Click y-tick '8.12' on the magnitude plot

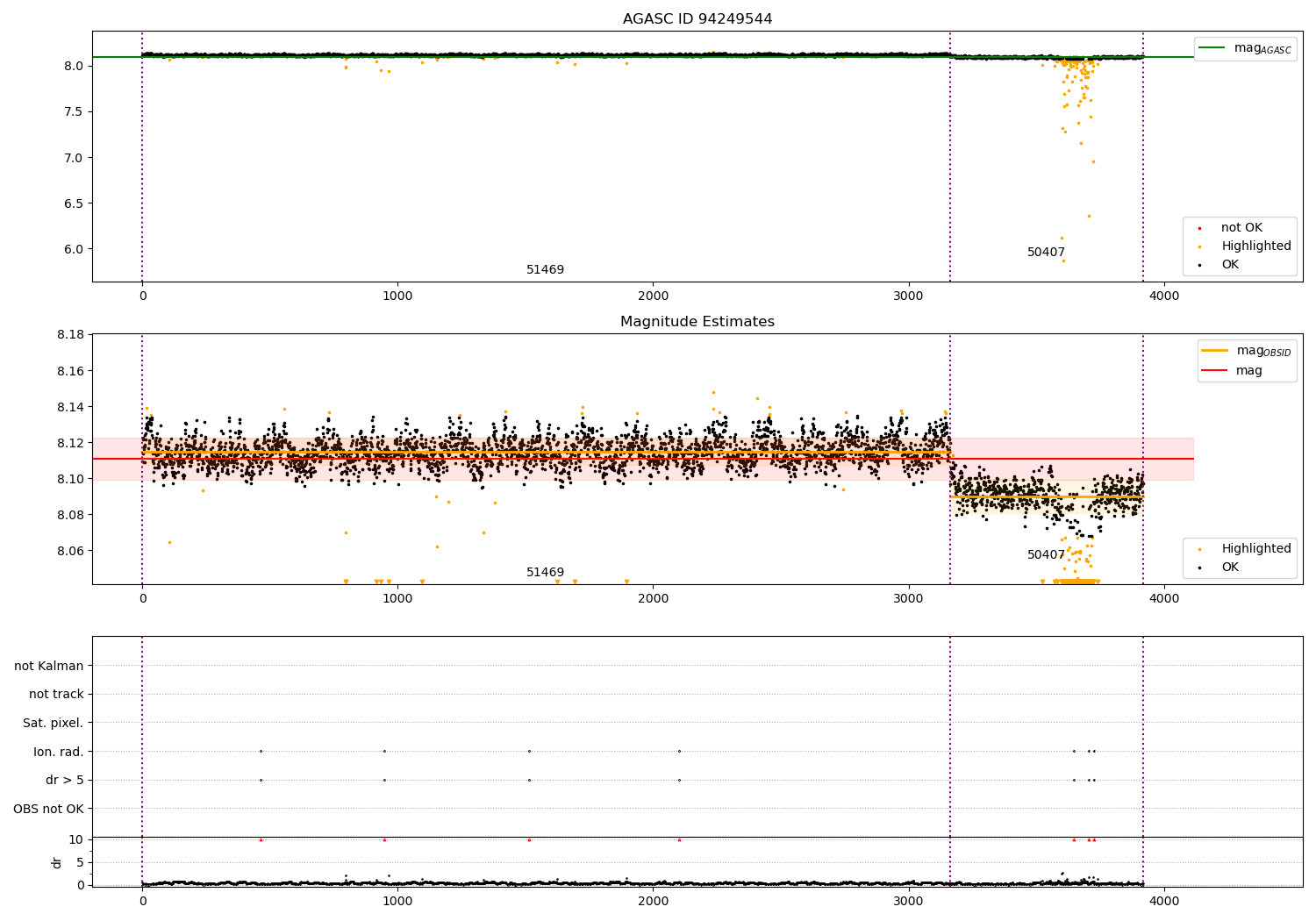pos(70,443)
